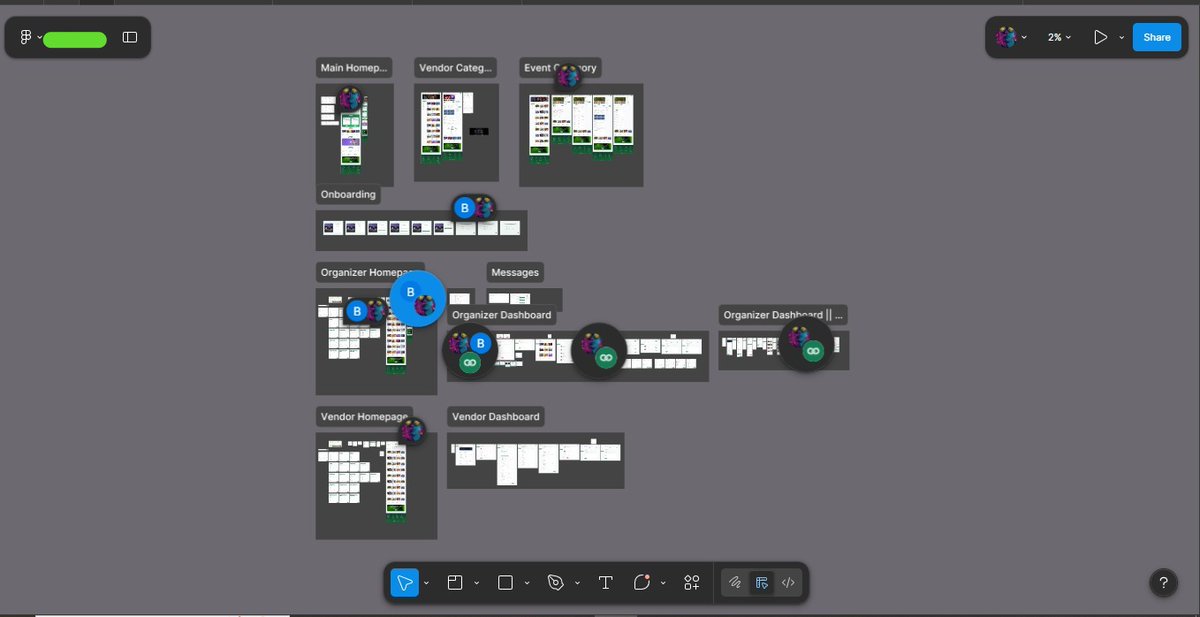The width and height of the screenshot is (1200, 617).
Task: Toggle the left sidebar panel visibility
Action: pyautogui.click(x=129, y=36)
